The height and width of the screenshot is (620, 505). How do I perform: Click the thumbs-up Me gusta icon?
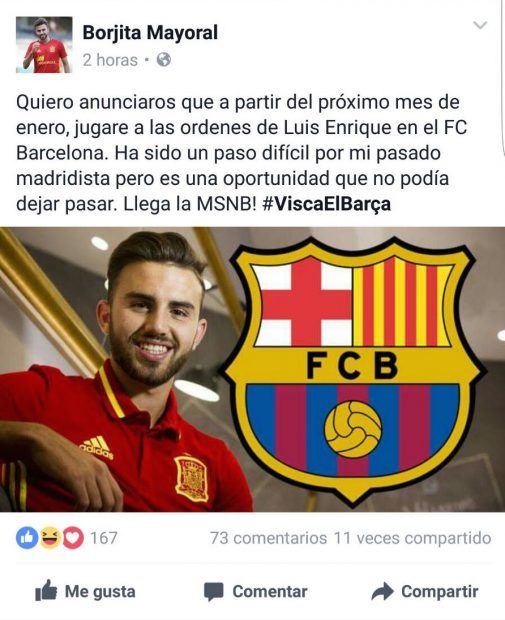46,591
